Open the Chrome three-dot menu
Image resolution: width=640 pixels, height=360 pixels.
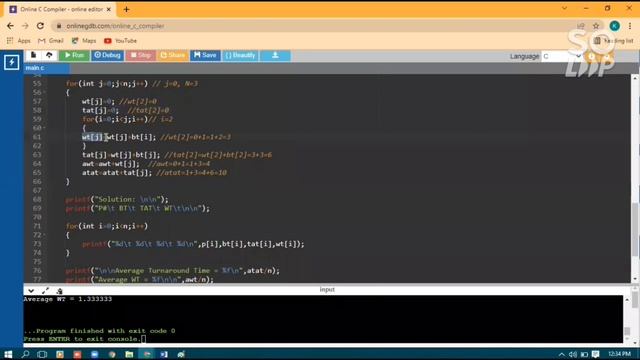pos(630,26)
